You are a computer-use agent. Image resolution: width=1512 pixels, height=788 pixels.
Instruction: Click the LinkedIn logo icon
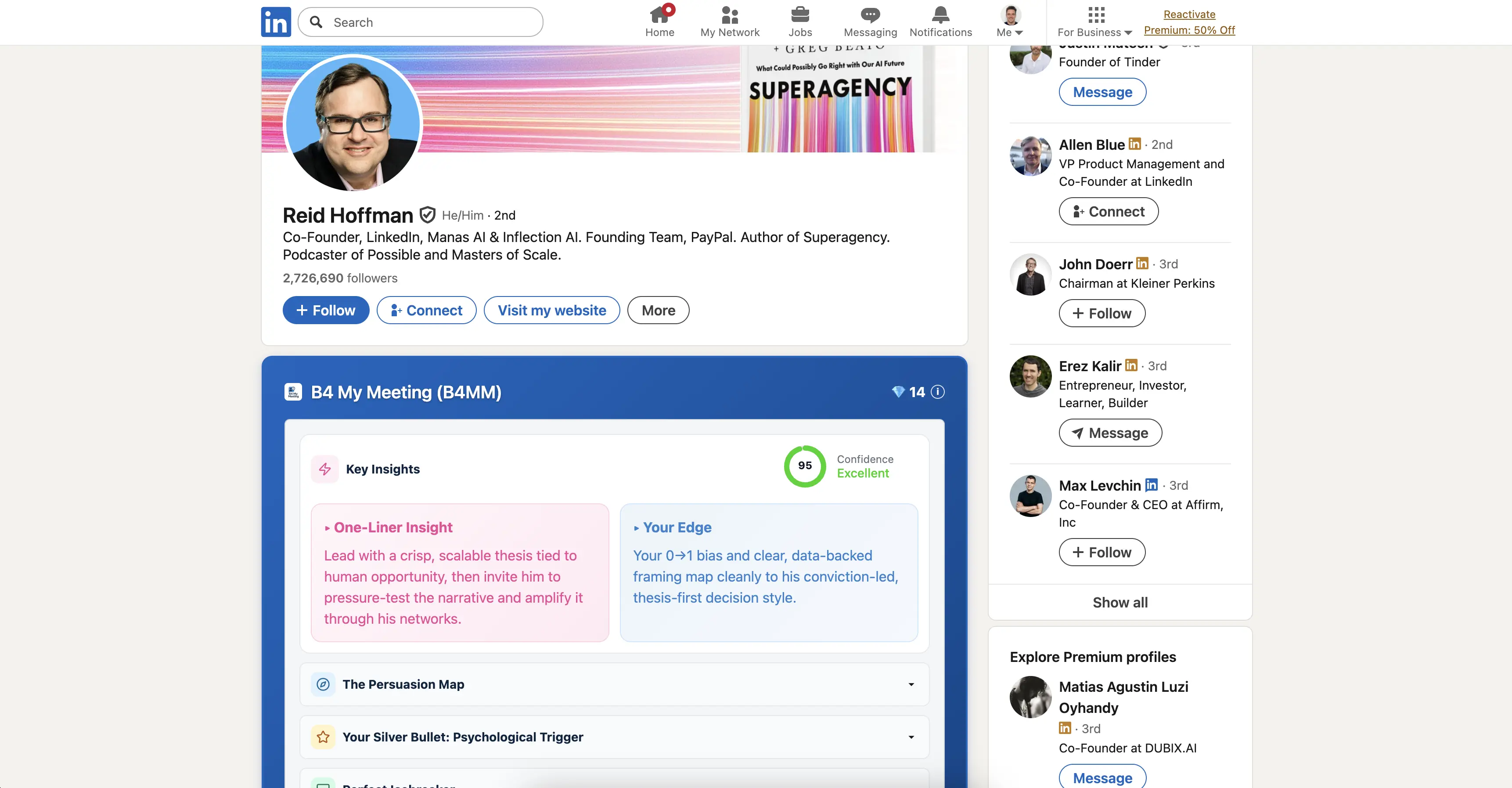click(x=276, y=22)
